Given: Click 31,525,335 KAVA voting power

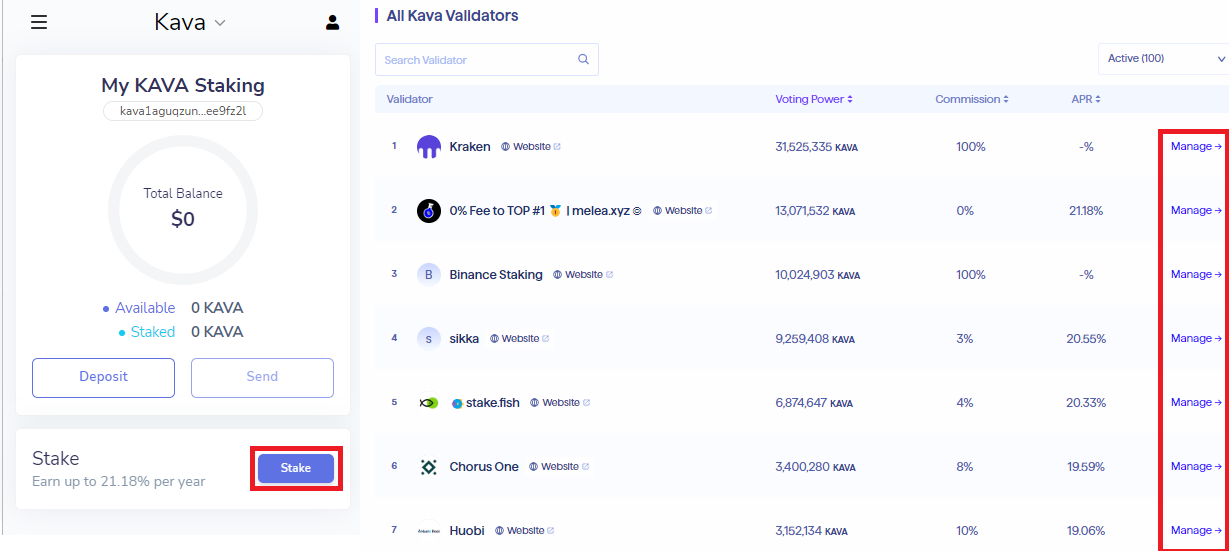Looking at the screenshot, I should [816, 147].
